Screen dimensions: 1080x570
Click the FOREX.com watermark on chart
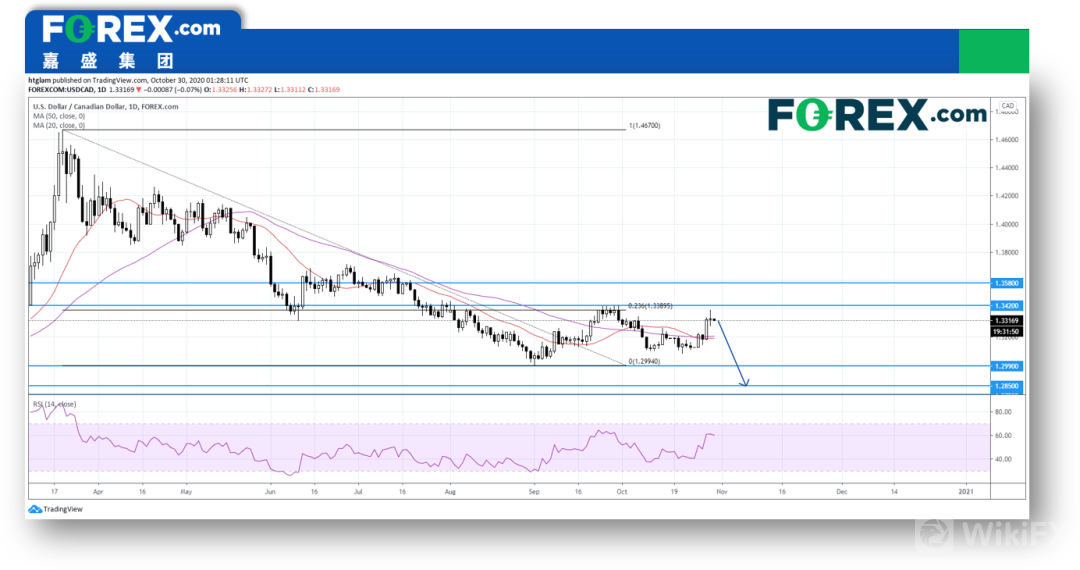(877, 115)
